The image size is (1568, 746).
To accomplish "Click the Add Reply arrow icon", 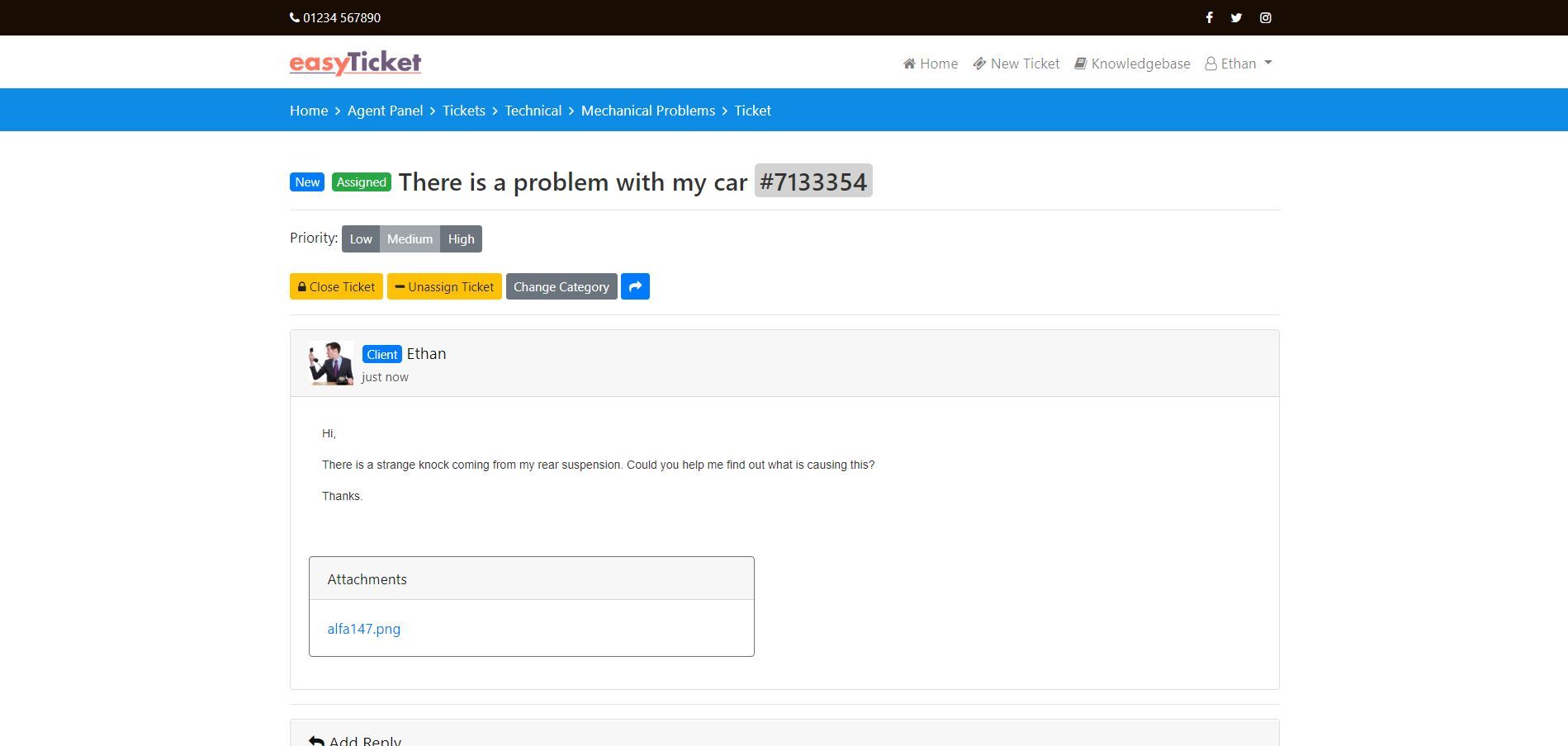I will pyautogui.click(x=316, y=740).
